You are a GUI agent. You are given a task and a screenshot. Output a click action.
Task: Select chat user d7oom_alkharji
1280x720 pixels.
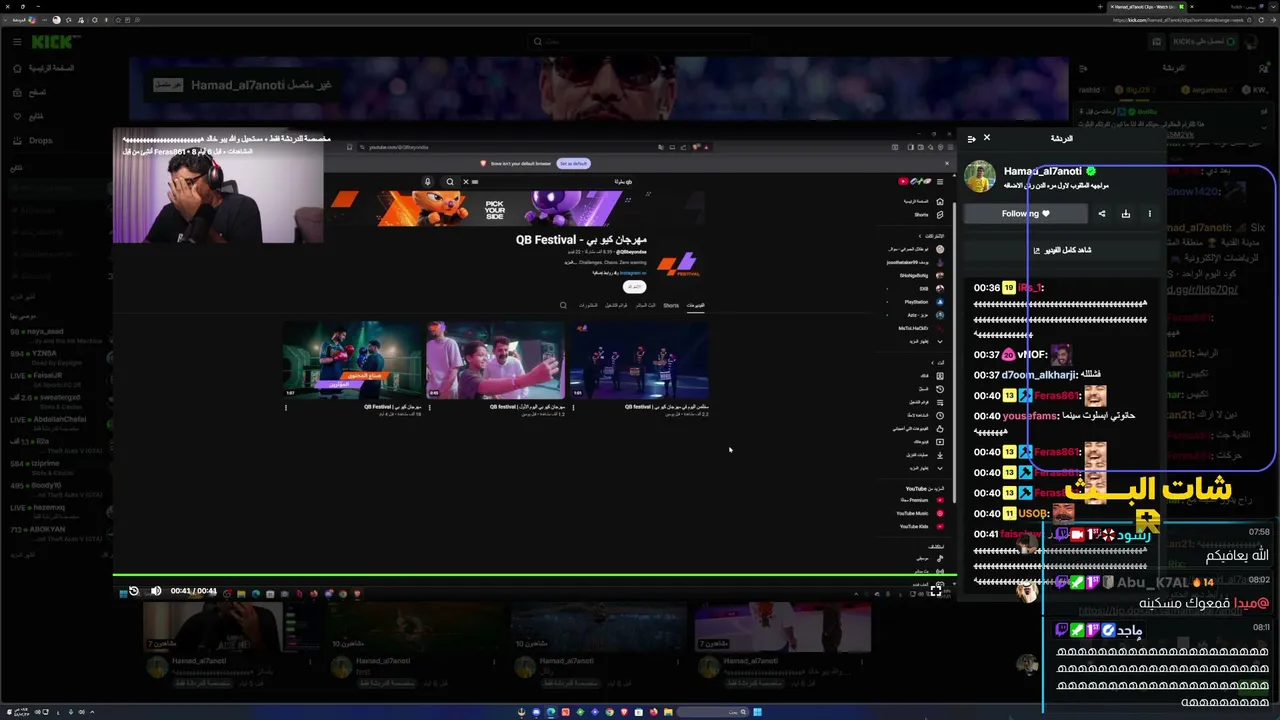[x=1039, y=375]
